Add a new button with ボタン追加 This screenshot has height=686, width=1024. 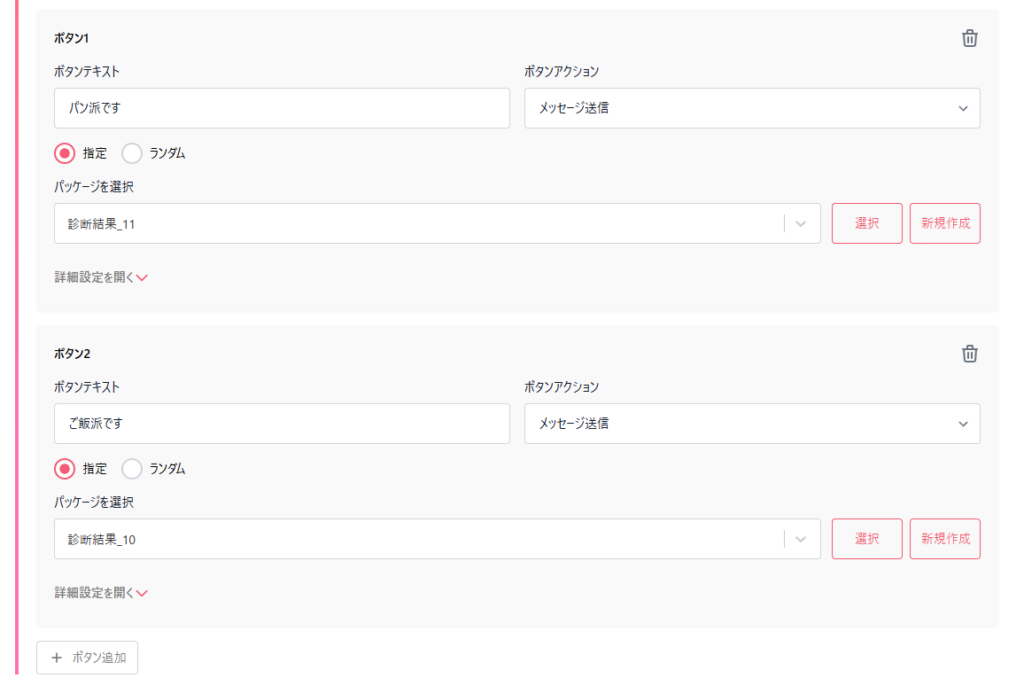tap(87, 657)
